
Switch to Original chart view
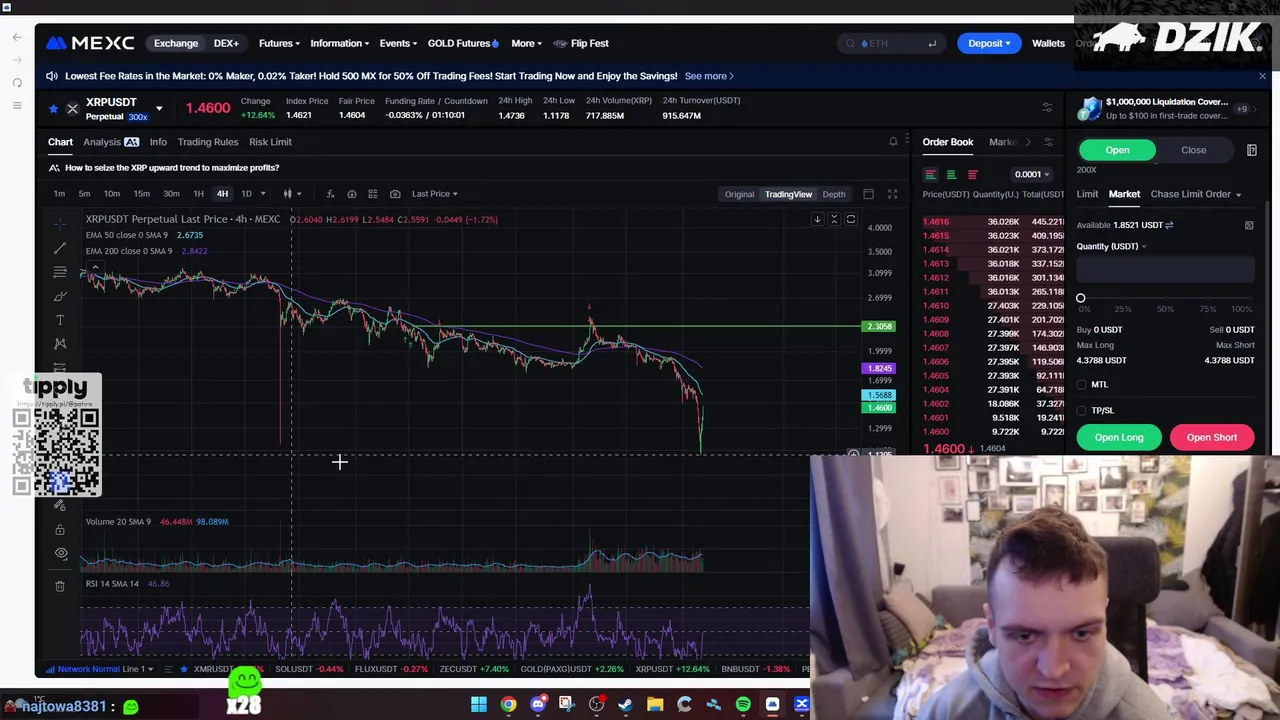[x=739, y=194]
